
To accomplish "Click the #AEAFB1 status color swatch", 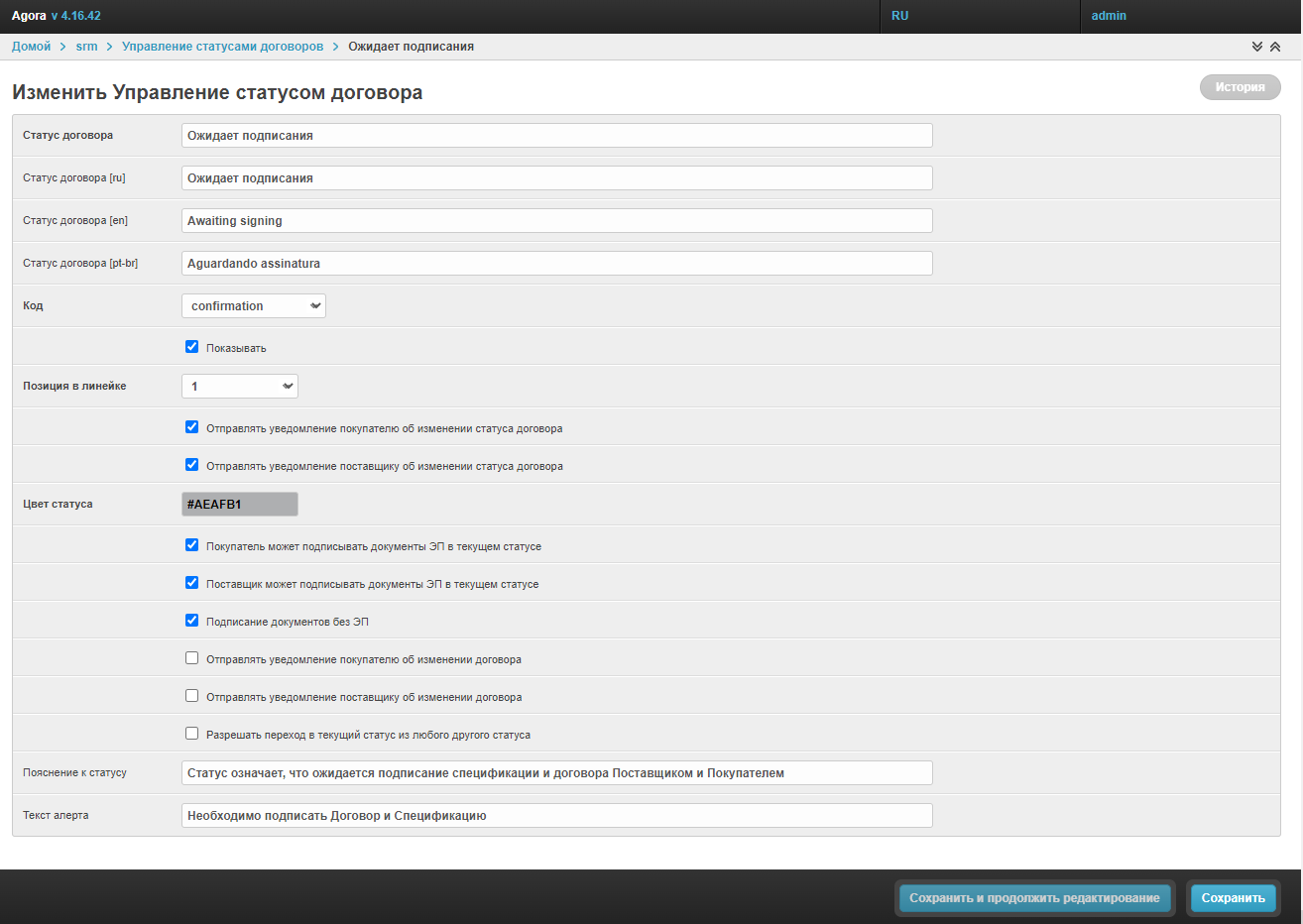I will pos(240,505).
